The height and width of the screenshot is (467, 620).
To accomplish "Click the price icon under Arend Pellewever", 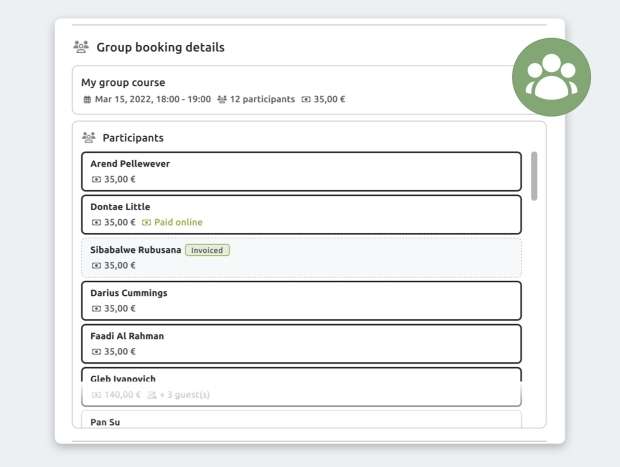I will pos(96,179).
